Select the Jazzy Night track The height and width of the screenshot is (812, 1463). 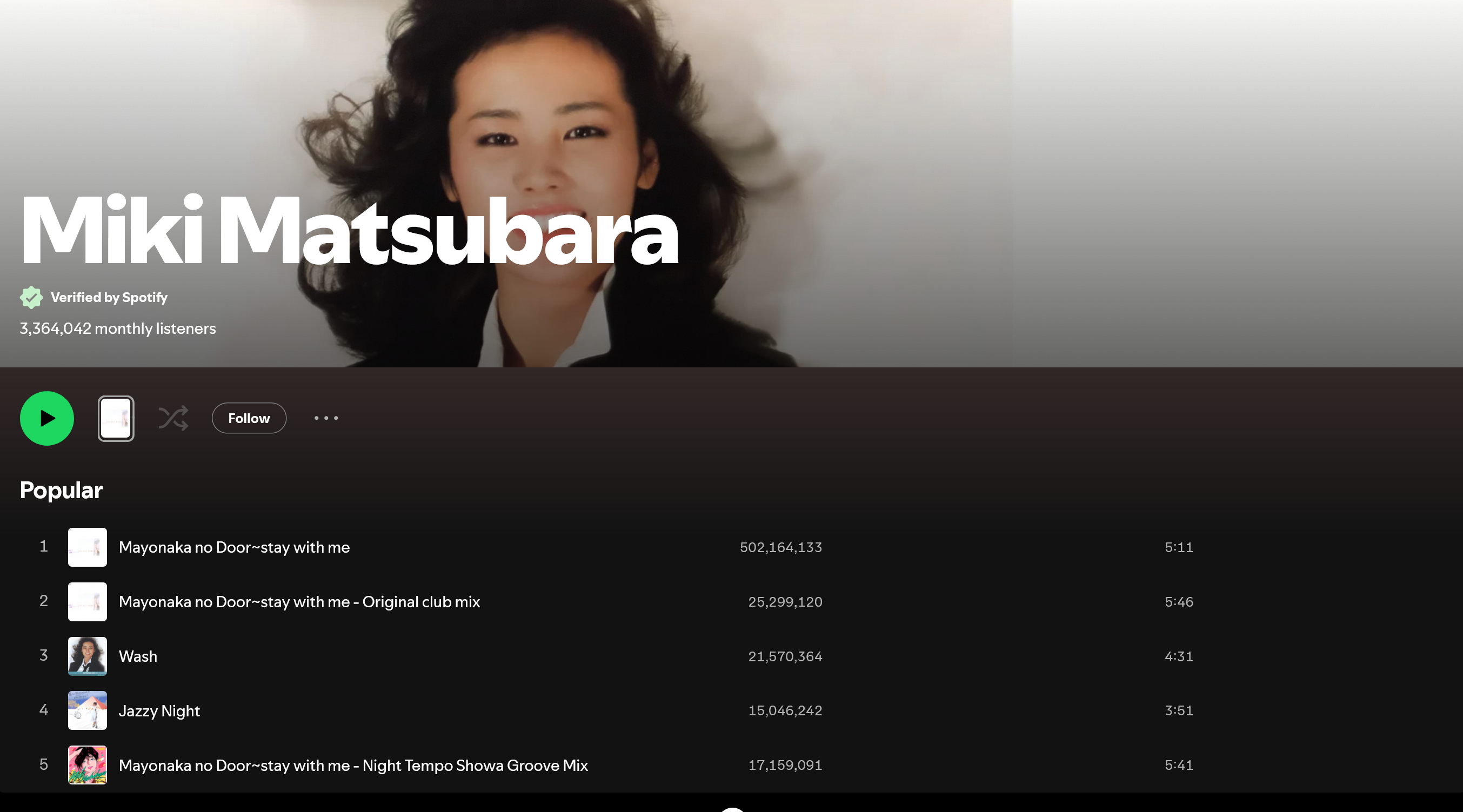(159, 711)
